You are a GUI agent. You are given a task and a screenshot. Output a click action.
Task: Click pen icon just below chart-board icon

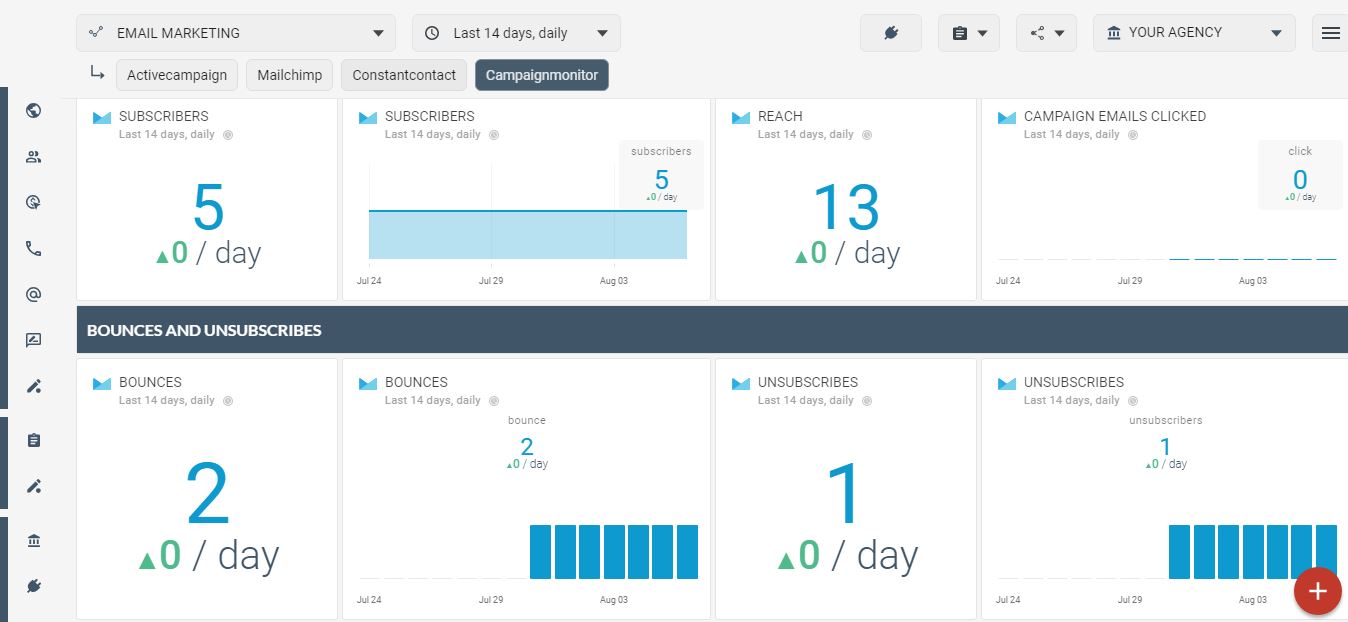coord(33,386)
